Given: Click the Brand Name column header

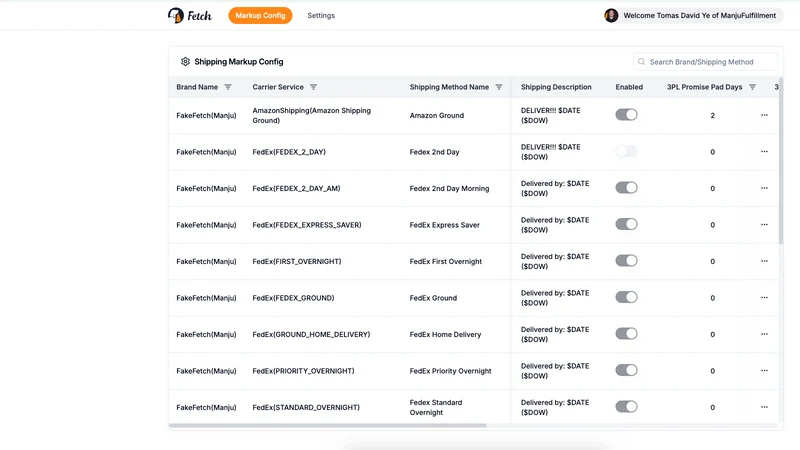Looking at the screenshot, I should [197, 87].
